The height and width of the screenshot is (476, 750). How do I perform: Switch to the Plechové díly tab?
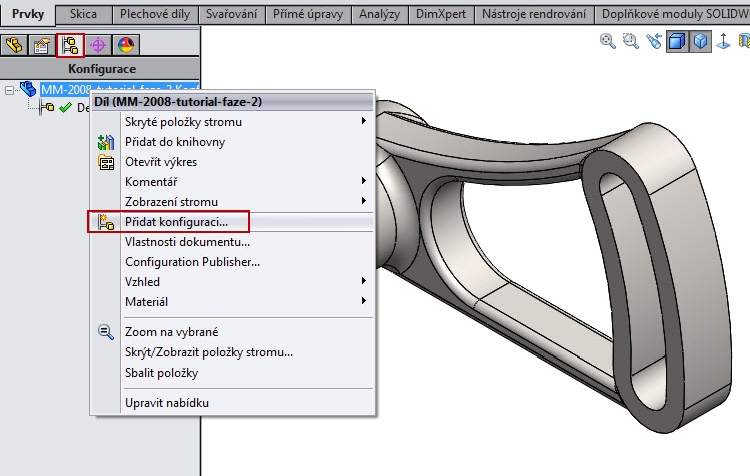coord(155,14)
